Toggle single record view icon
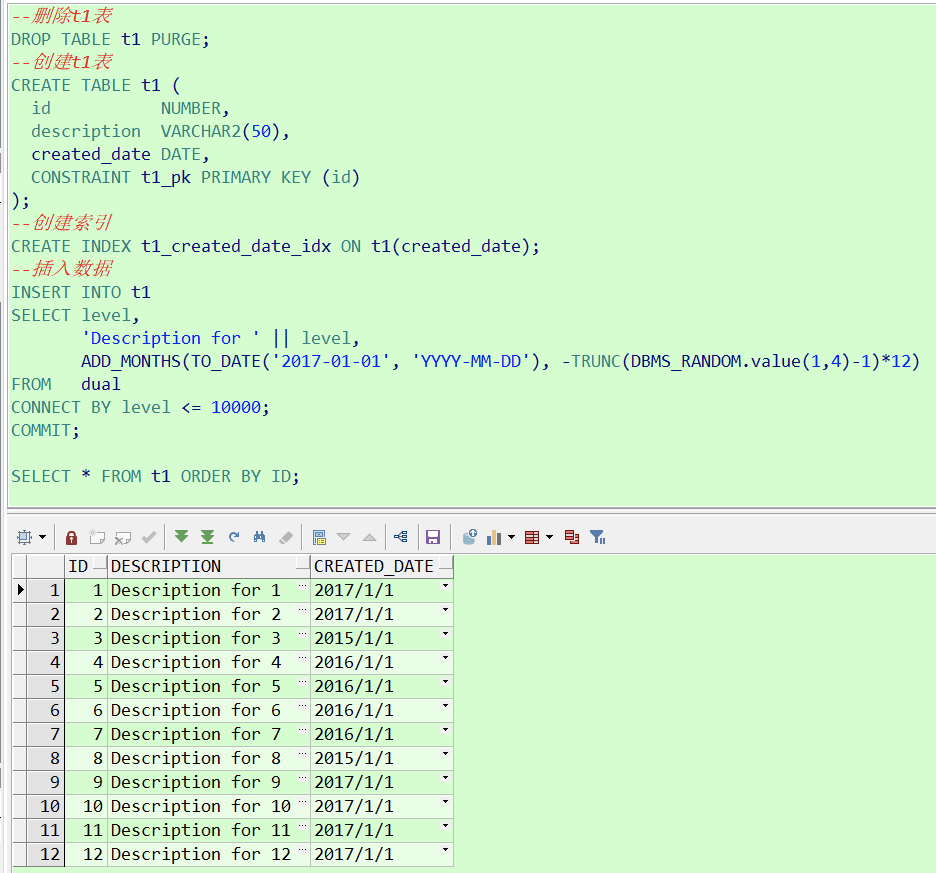 tap(319, 537)
